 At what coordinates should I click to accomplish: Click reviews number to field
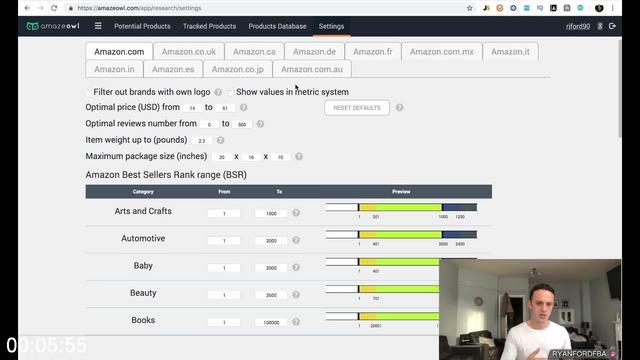242,124
